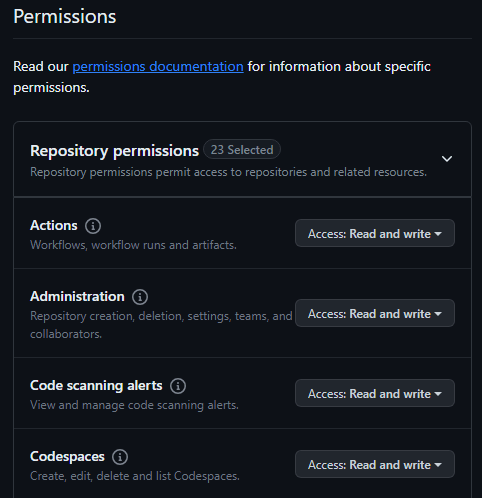Viewport: 482px width, 498px height.
Task: Click the Administration info icon
Action: coord(140,297)
